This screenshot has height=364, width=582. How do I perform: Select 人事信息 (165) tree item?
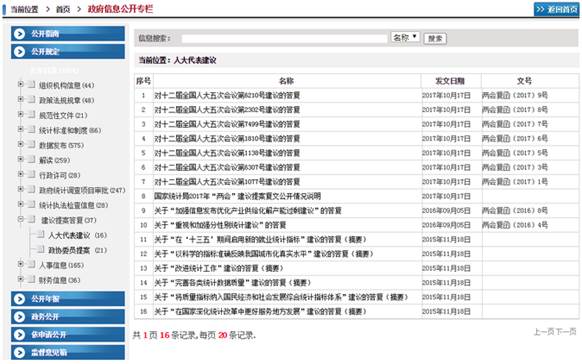point(61,265)
